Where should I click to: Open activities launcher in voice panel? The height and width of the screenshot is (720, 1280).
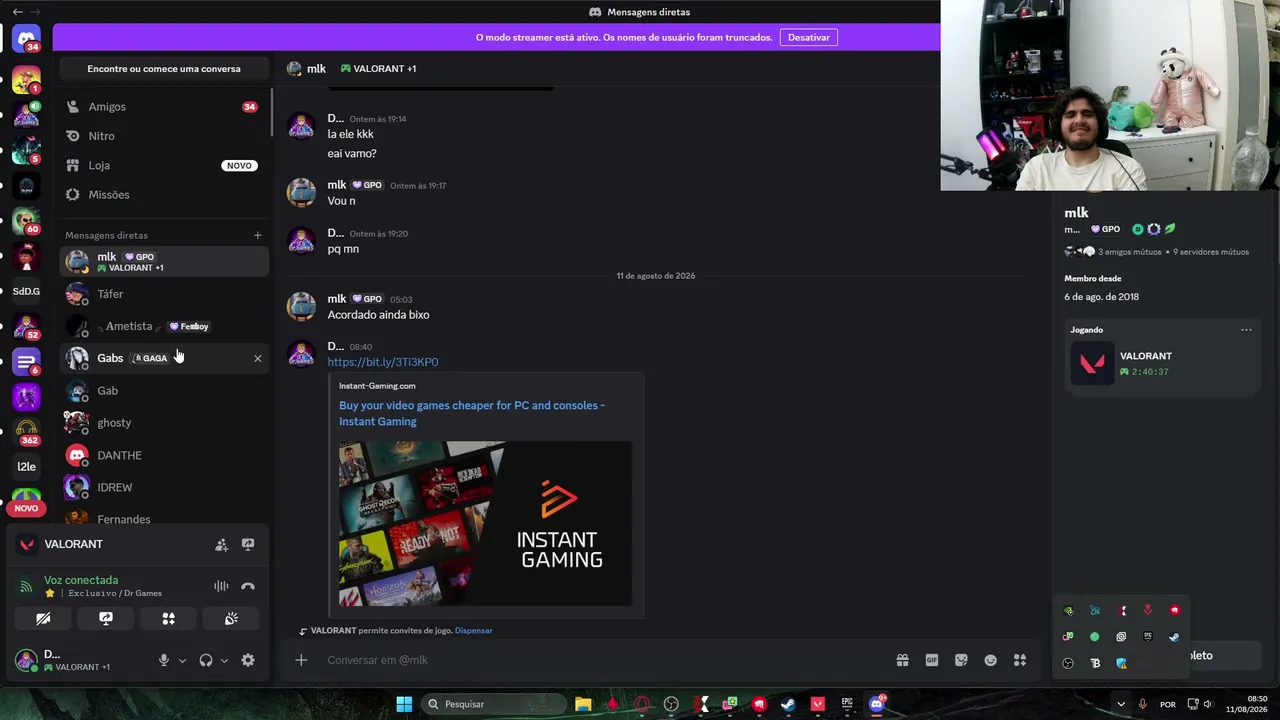(x=168, y=619)
